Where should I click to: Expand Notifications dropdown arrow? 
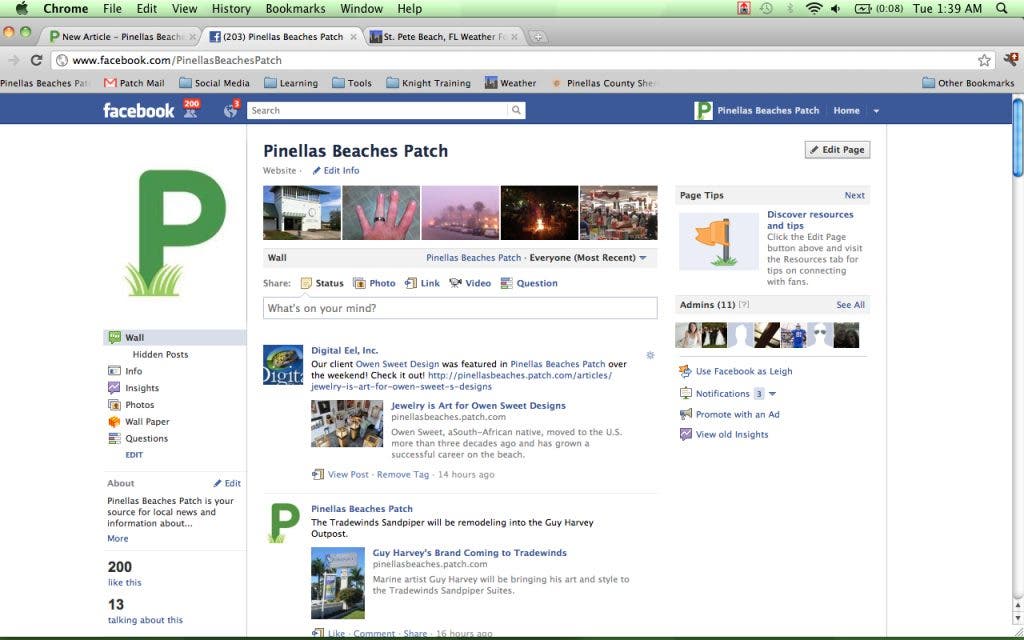point(773,394)
